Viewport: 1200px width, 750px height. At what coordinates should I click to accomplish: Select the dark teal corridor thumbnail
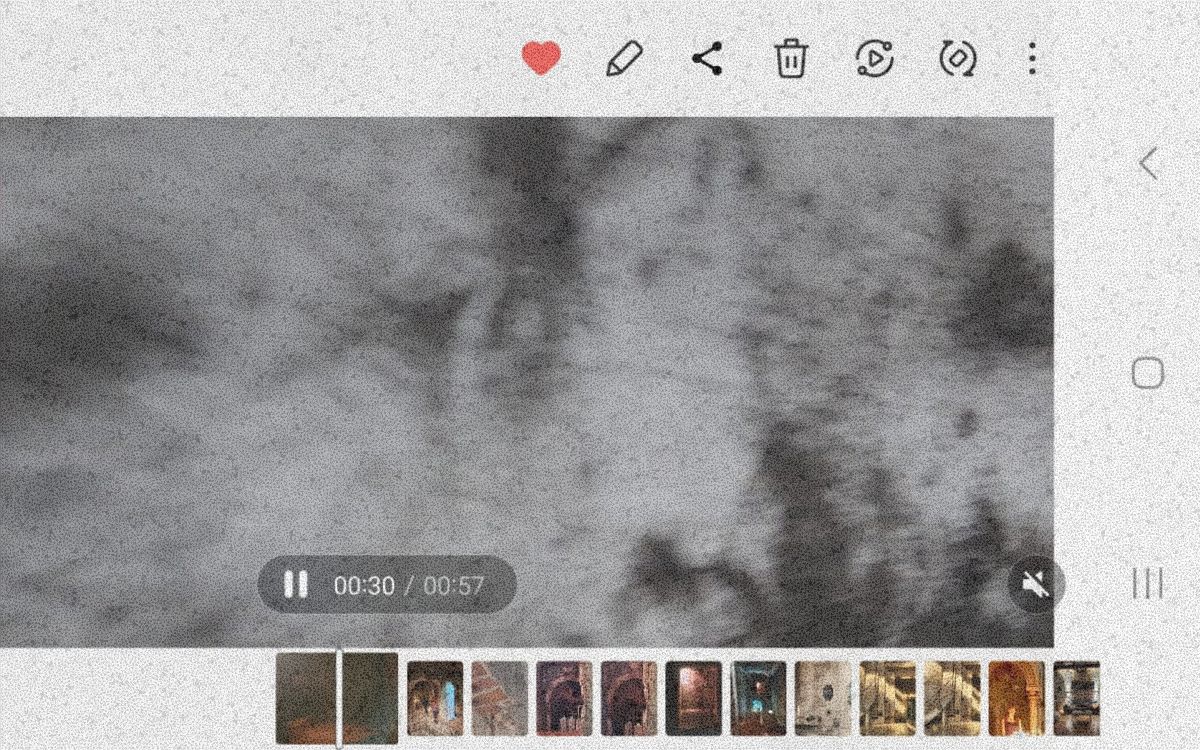758,698
